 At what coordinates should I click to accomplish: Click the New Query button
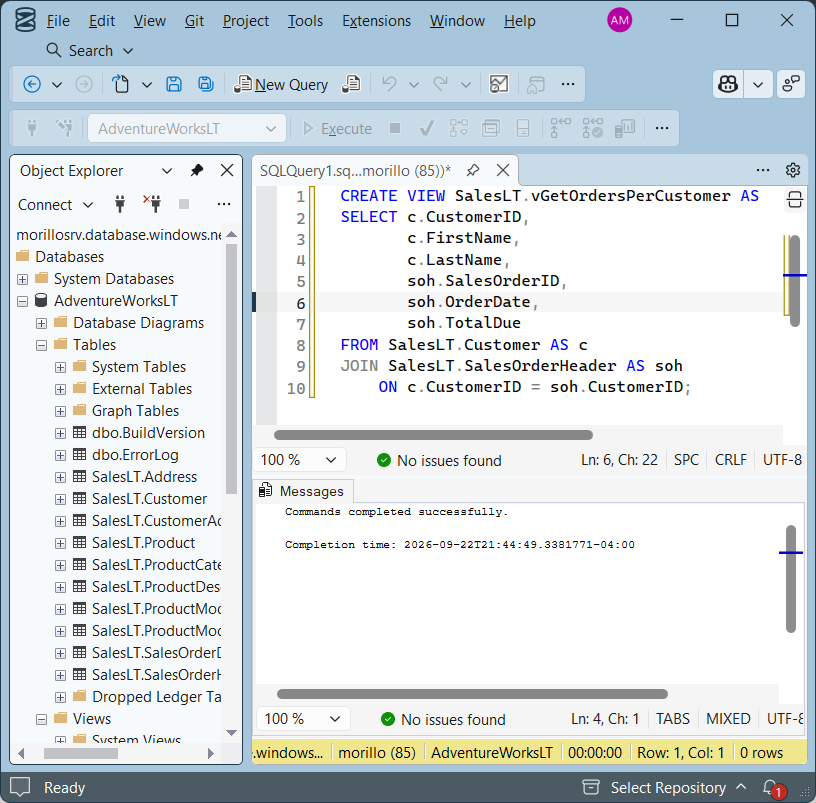coord(282,84)
